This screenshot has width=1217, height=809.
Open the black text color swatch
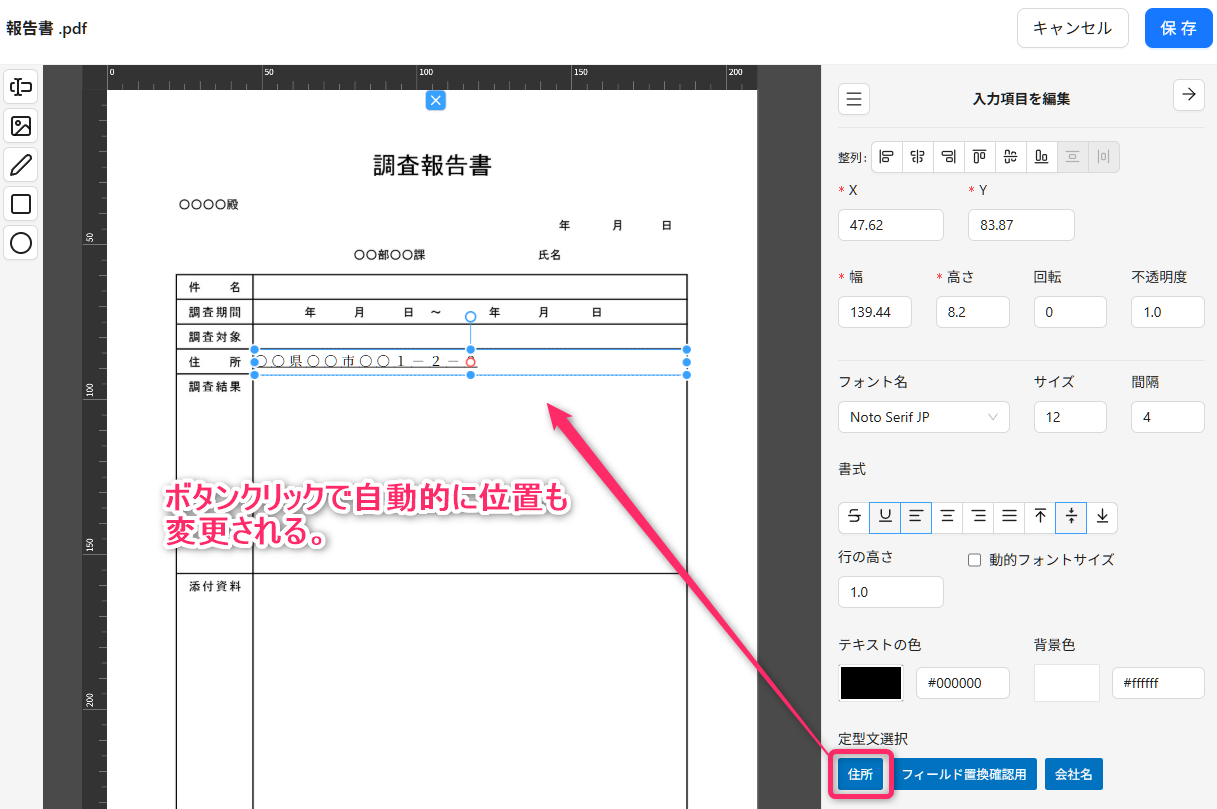871,683
